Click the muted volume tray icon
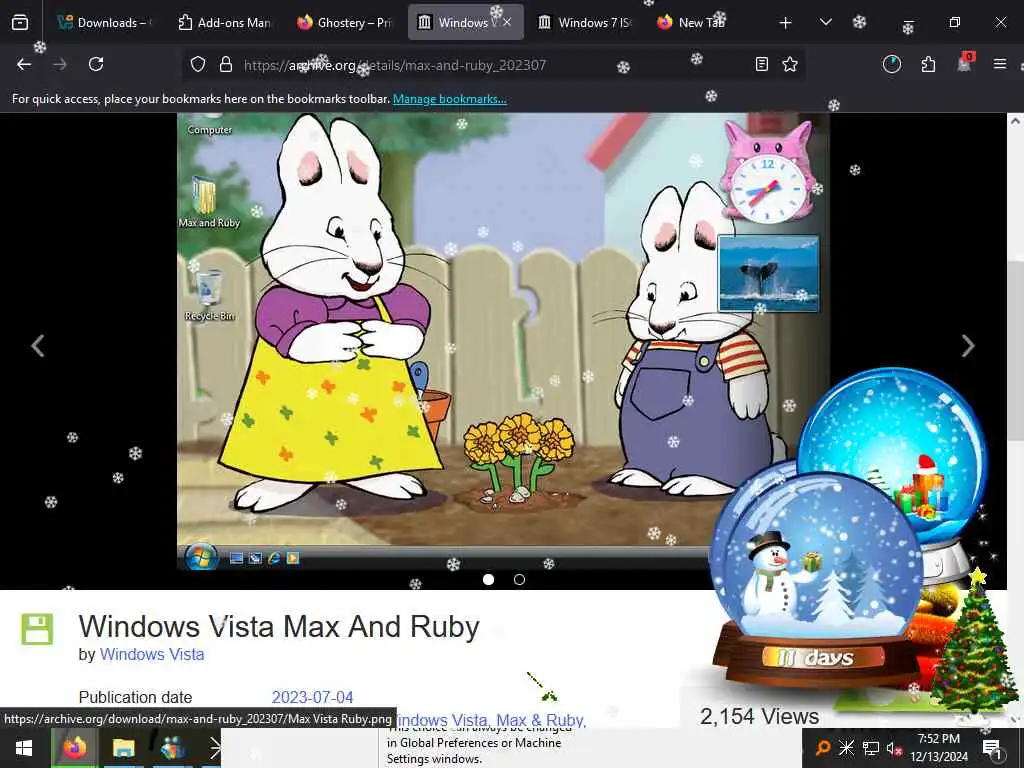 (x=894, y=748)
